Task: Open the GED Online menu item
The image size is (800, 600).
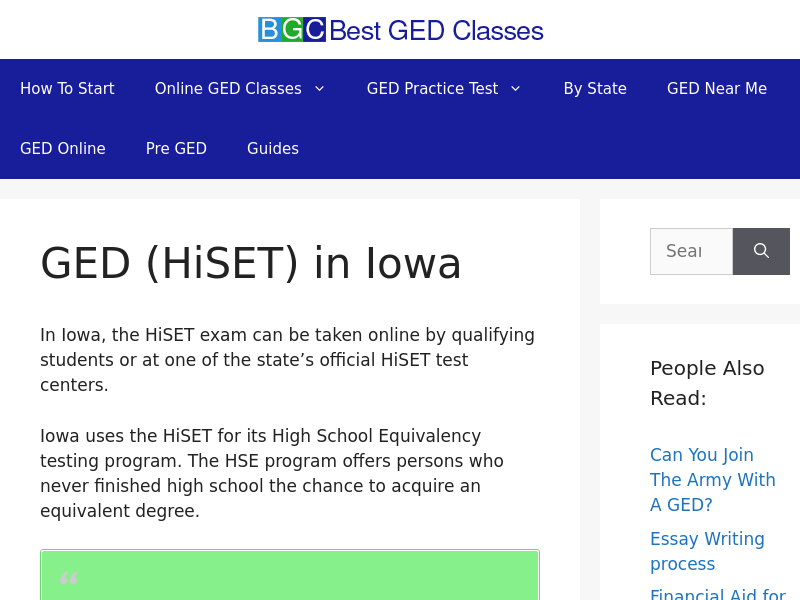Action: 63,148
